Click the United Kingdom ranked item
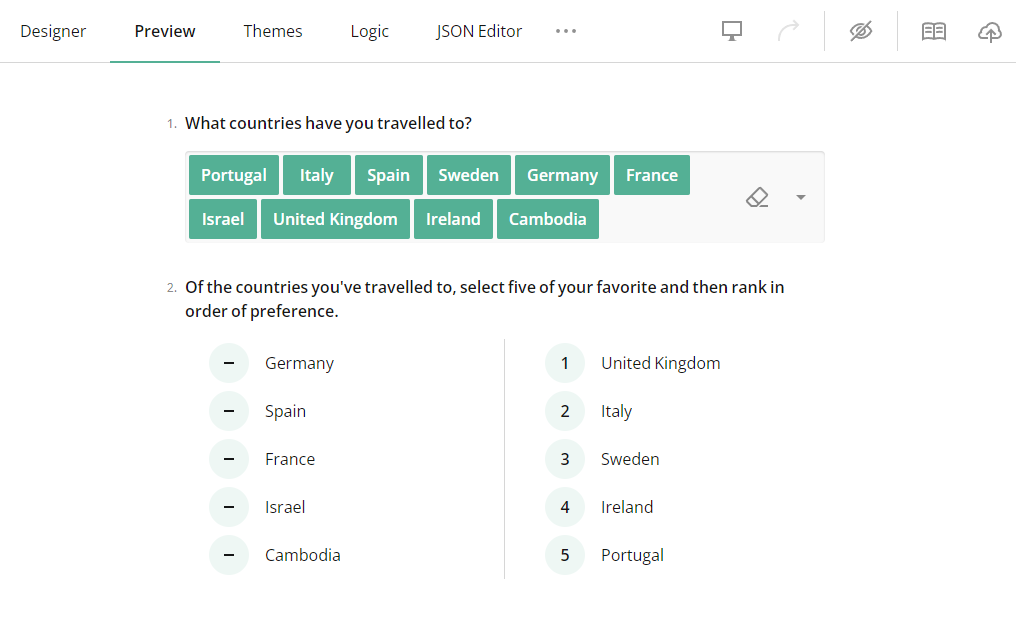The image size is (1016, 633). pyautogui.click(x=660, y=363)
